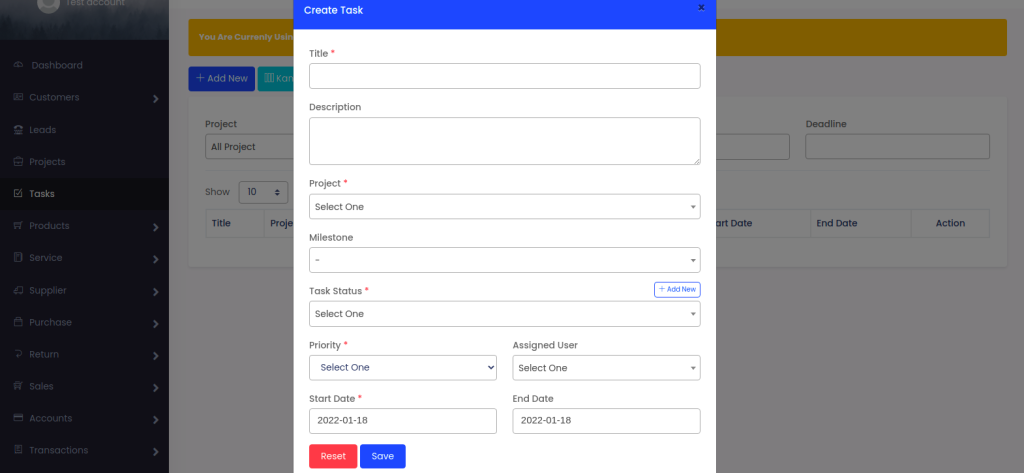Click into the Title input field
Screen dimensions: 1024x473
tap(504, 76)
